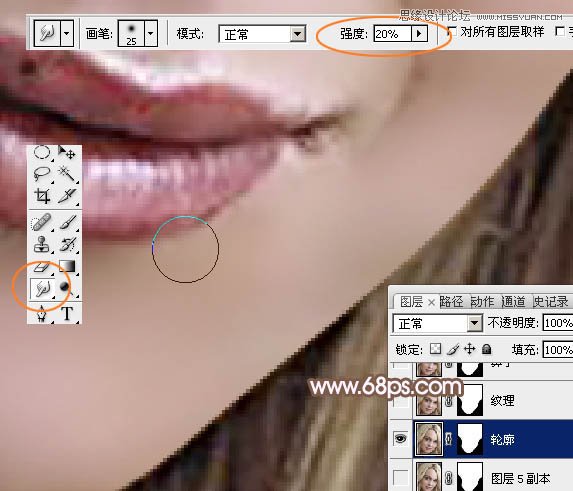Image resolution: width=573 pixels, height=491 pixels.
Task: Lock image pixels brush icon
Action: click(453, 349)
